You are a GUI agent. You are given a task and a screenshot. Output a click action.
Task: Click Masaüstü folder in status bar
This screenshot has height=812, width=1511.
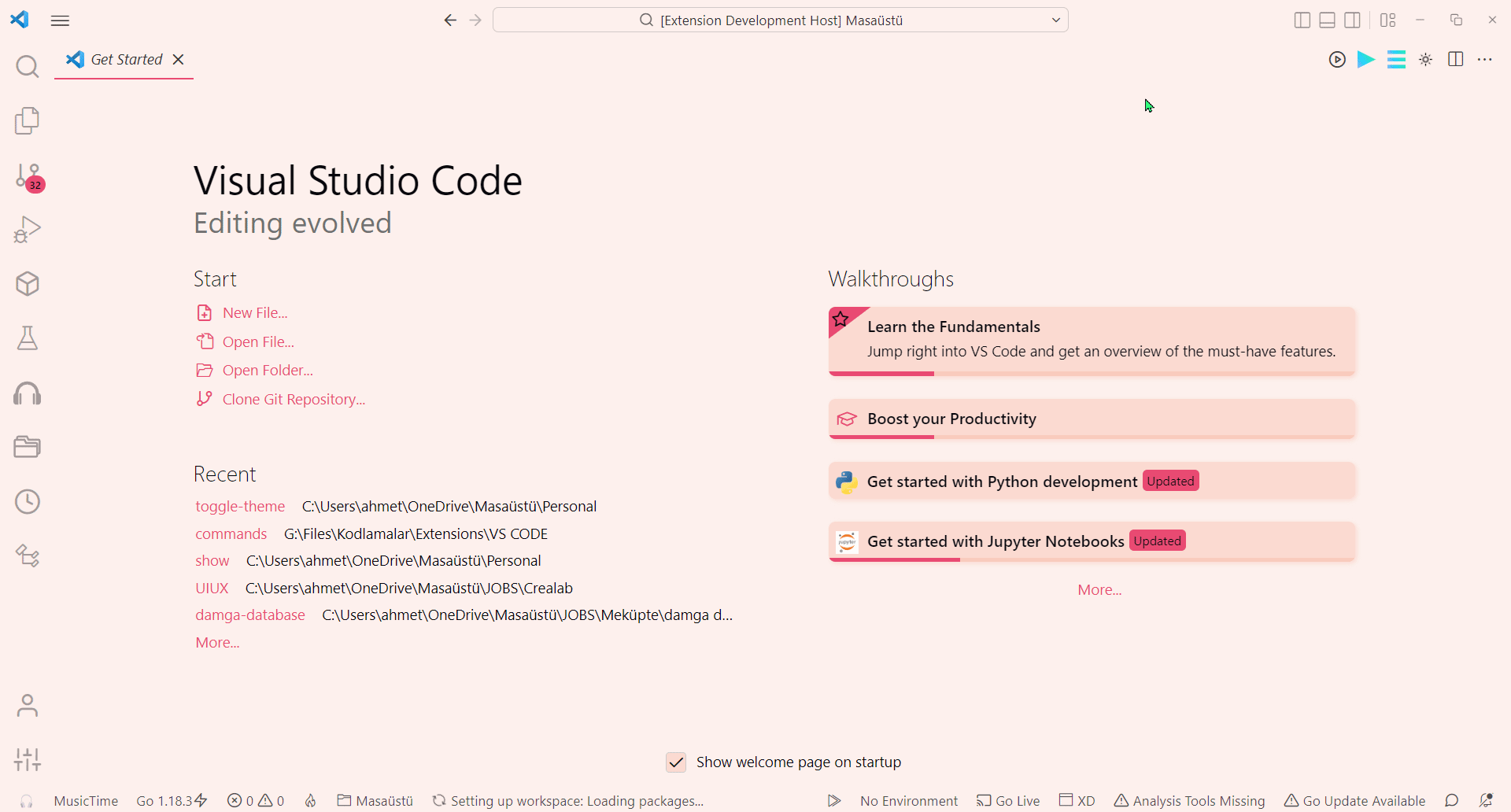[x=375, y=801]
